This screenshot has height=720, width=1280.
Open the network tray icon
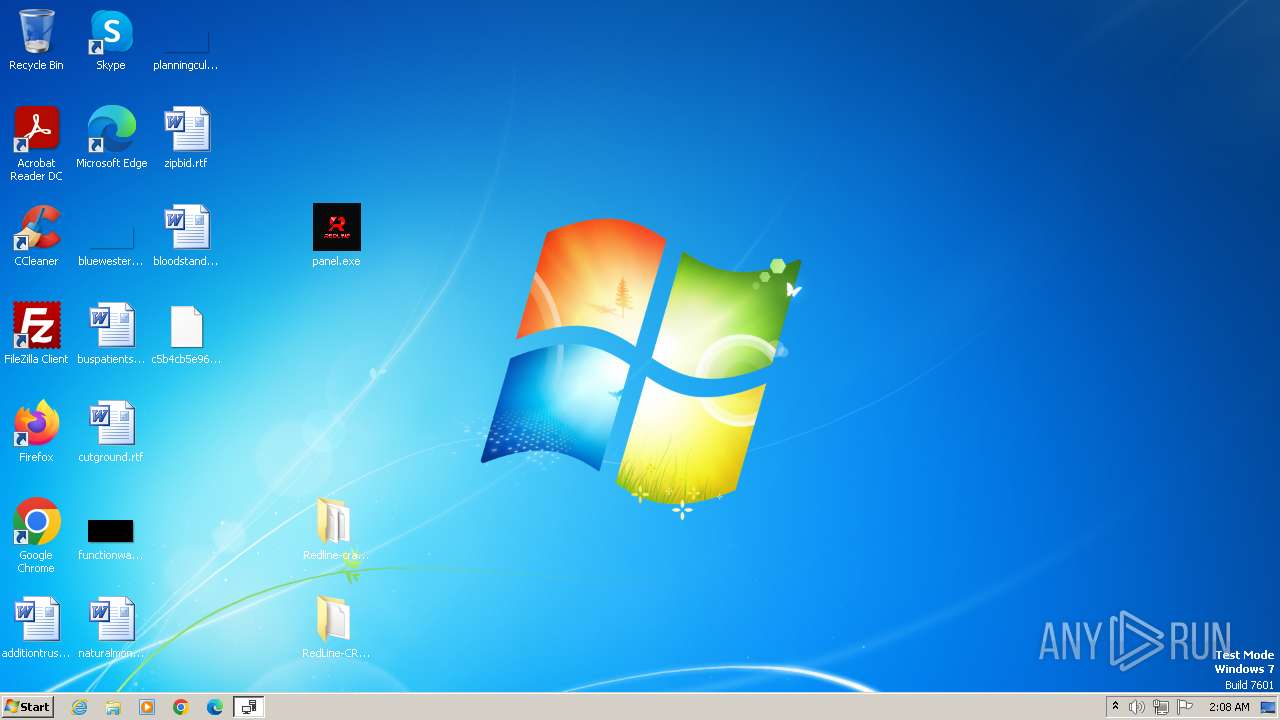click(x=1161, y=707)
